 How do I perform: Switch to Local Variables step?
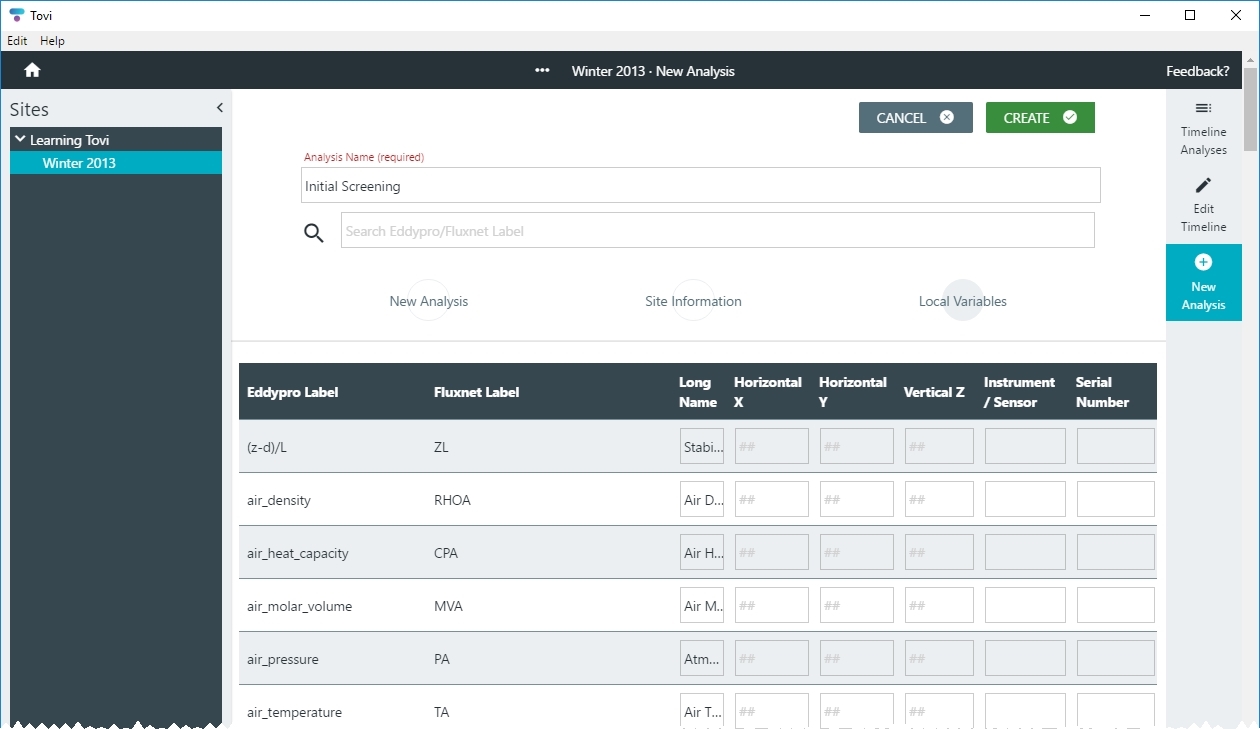(962, 301)
